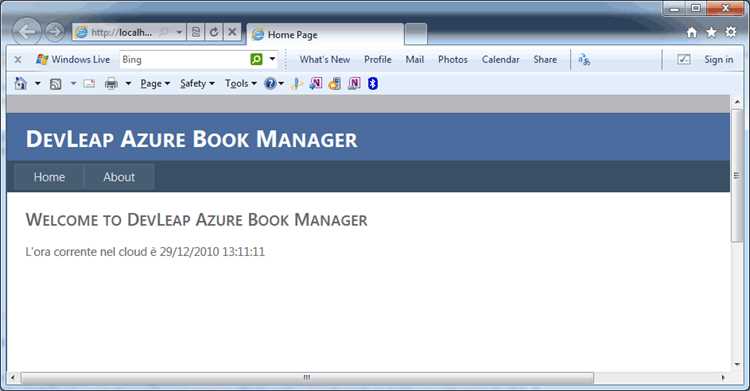Open browser settings gear icon
750x391 pixels.
tap(731, 32)
